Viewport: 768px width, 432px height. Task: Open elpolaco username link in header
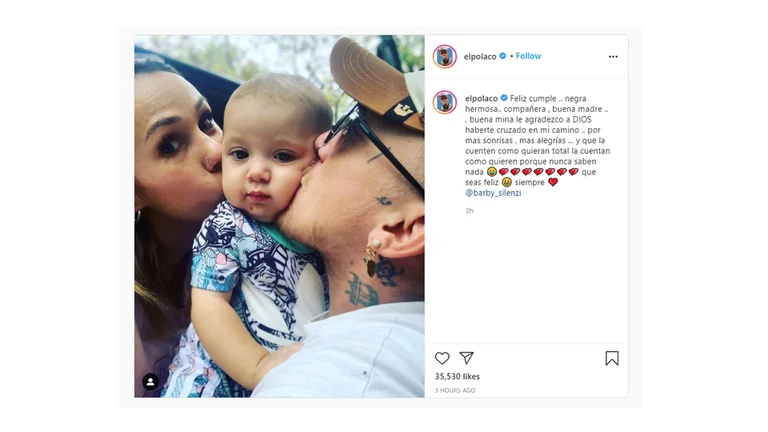coord(480,56)
